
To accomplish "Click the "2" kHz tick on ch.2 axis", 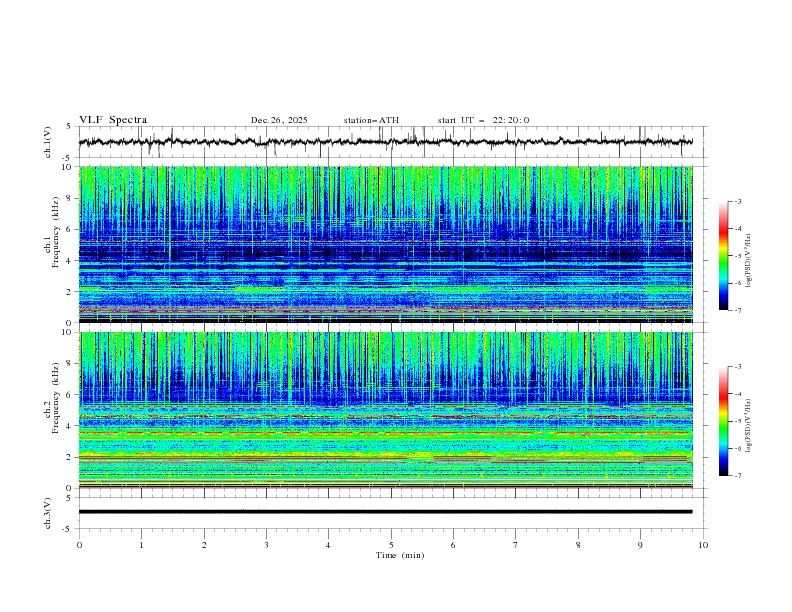I will click(x=71, y=457).
